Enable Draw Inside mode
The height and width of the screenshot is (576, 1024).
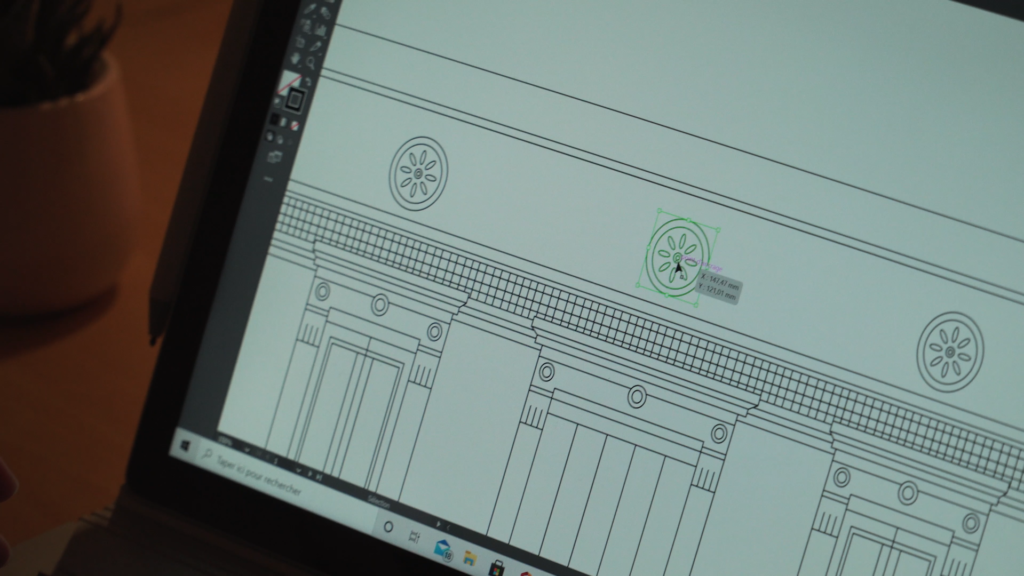pyautogui.click(x=289, y=142)
